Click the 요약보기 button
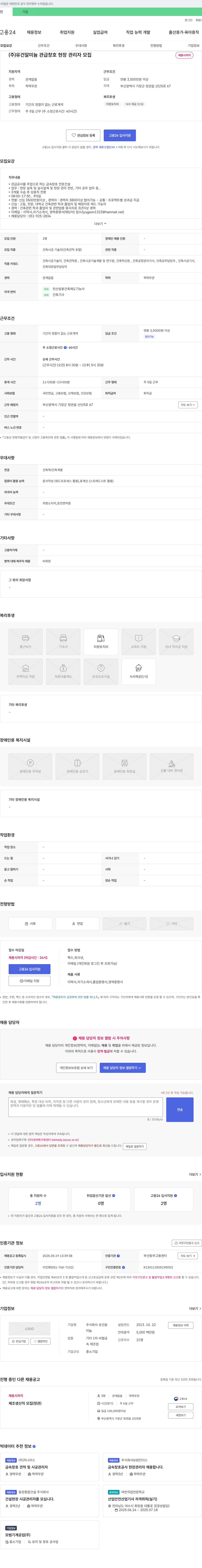 [181, 1407]
